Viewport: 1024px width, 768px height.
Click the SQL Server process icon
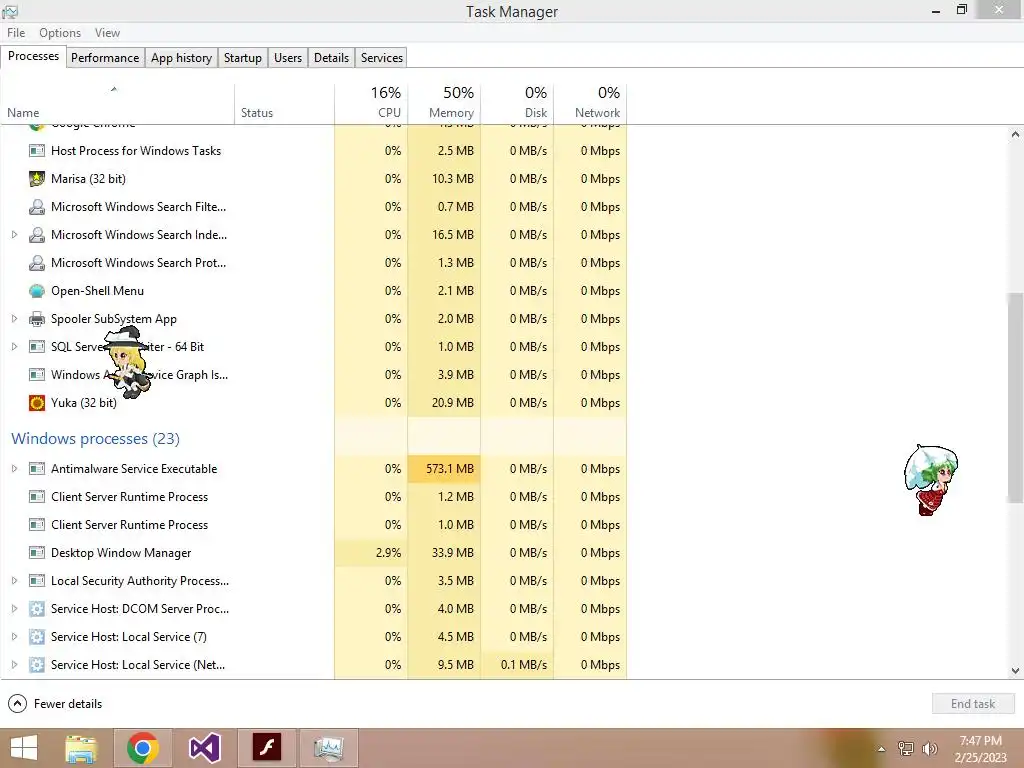(37, 347)
